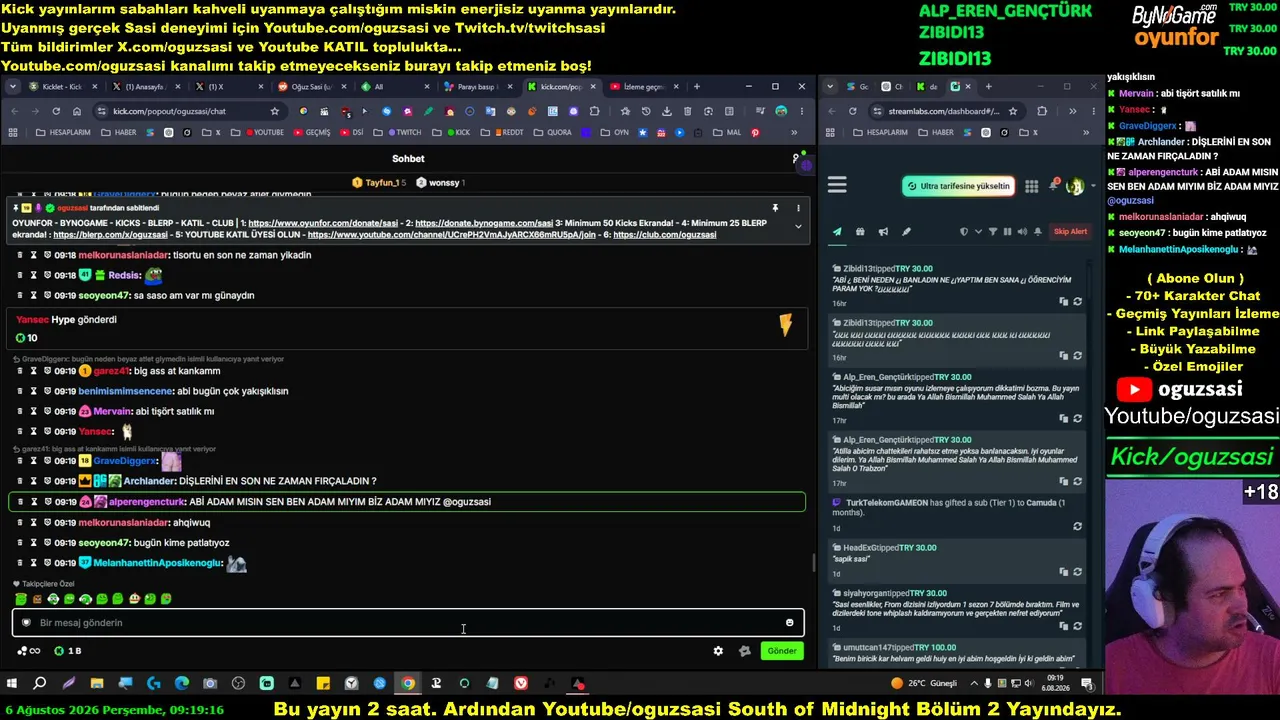Click username alperengencturk in chat

(147, 502)
